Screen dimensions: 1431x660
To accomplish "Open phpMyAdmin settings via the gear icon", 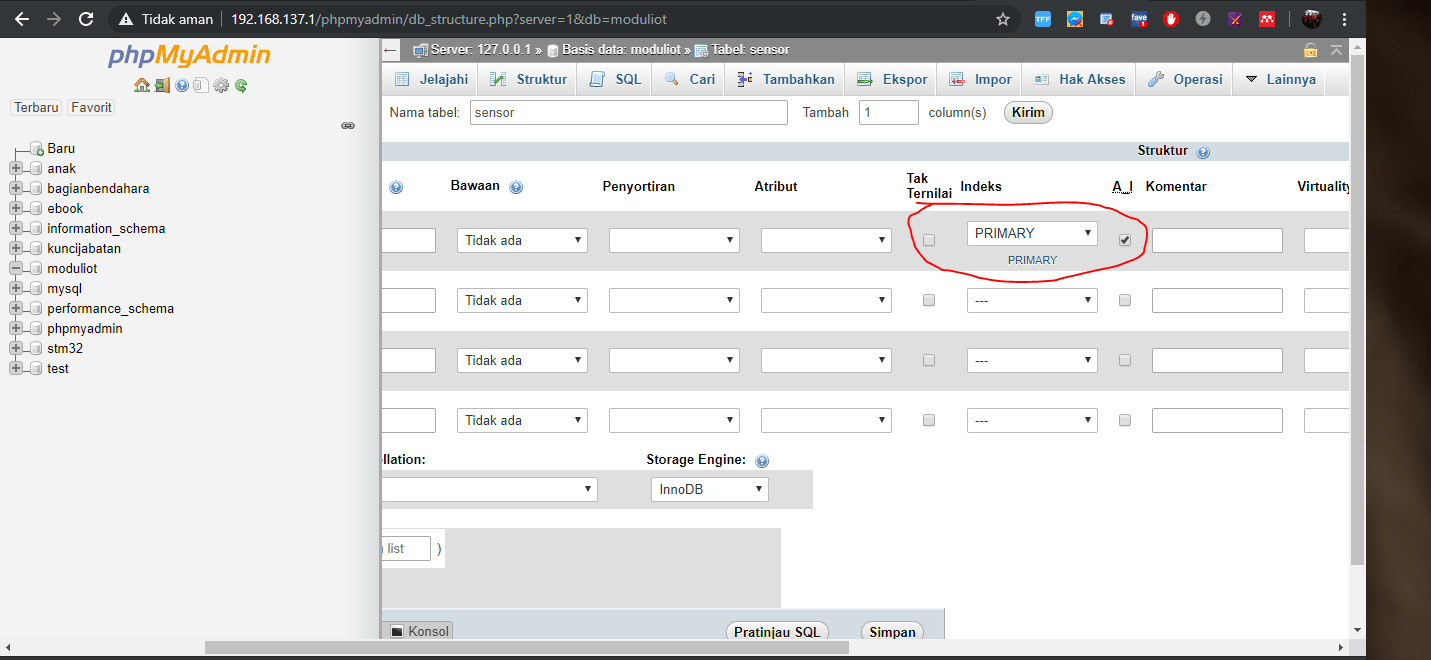I will coord(221,85).
